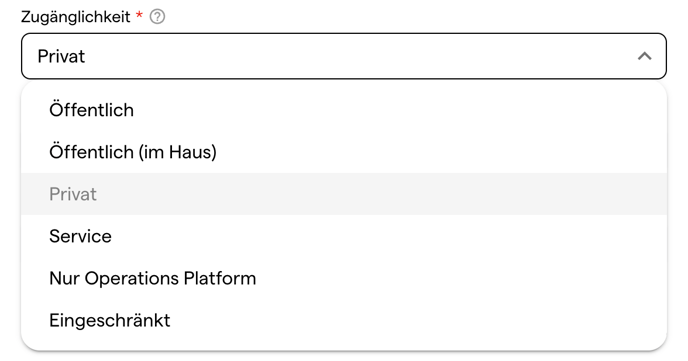The image size is (688, 361).
Task: Change the selection to Nur Operations Platform
Action: coord(344,278)
